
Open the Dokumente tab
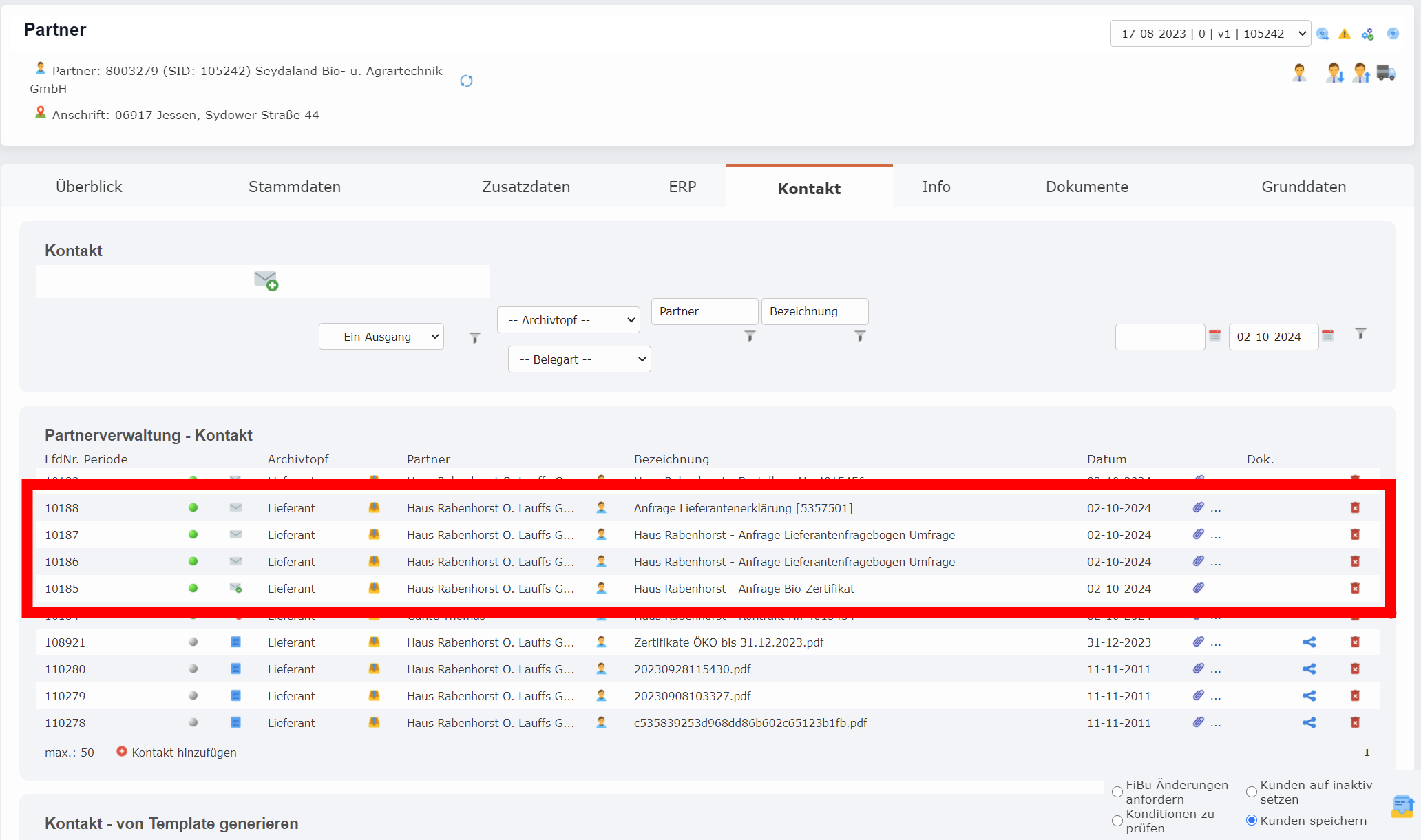1086,187
